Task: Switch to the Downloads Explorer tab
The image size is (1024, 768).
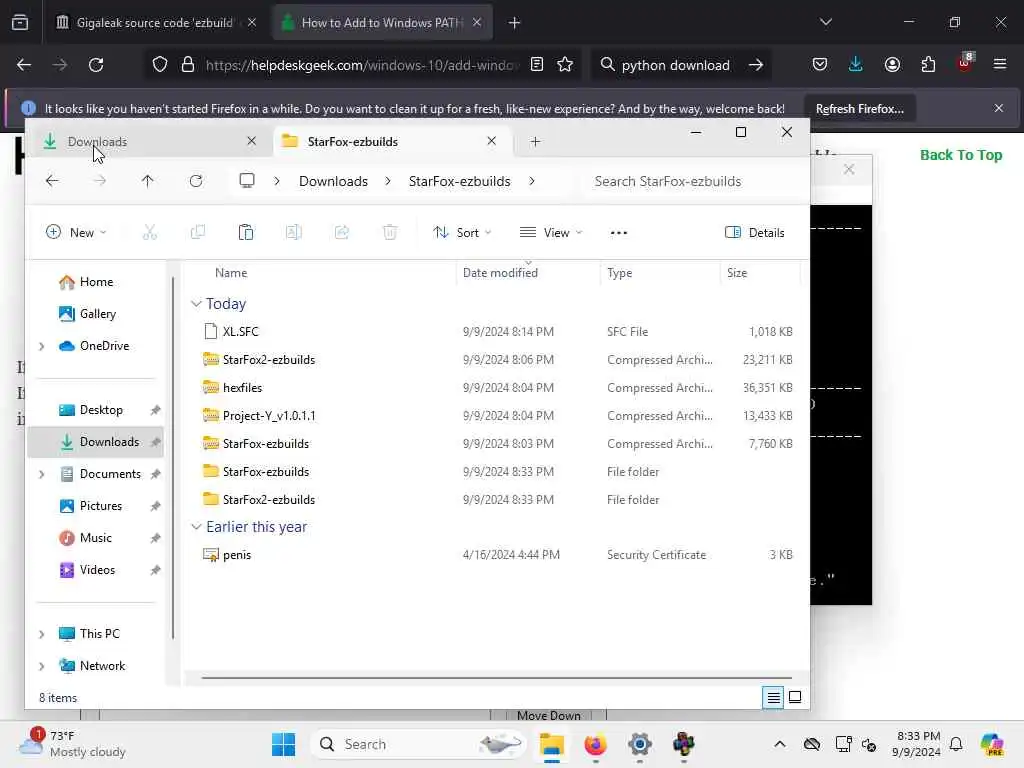Action: [x=149, y=142]
